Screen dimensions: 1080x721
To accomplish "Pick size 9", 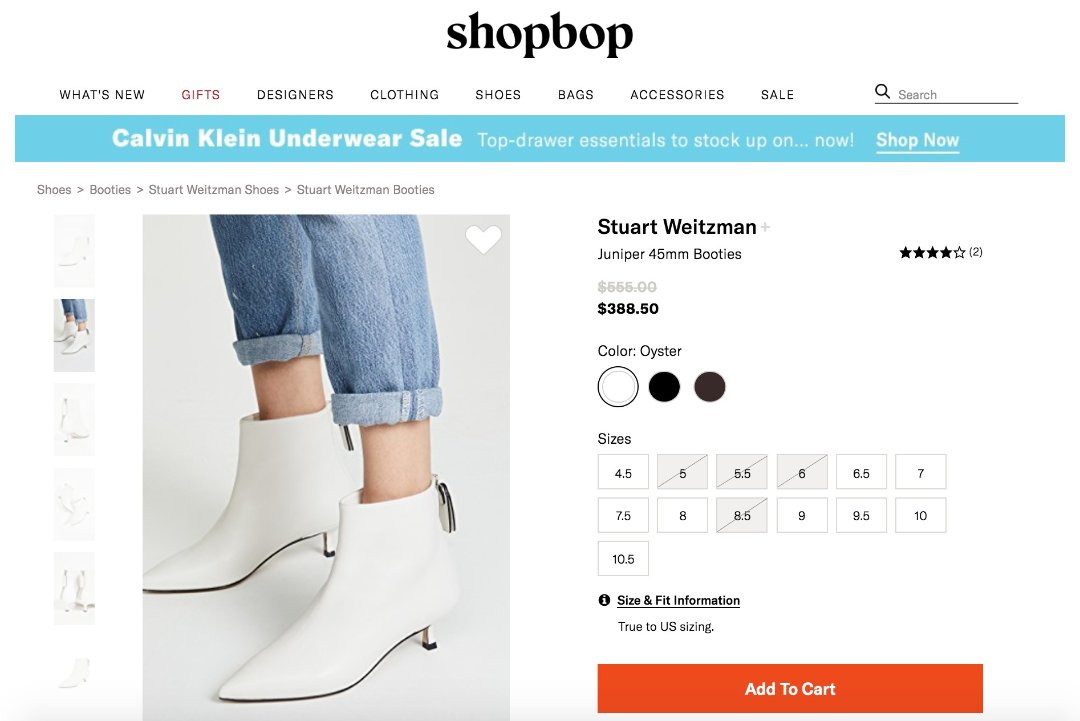I will tap(802, 516).
